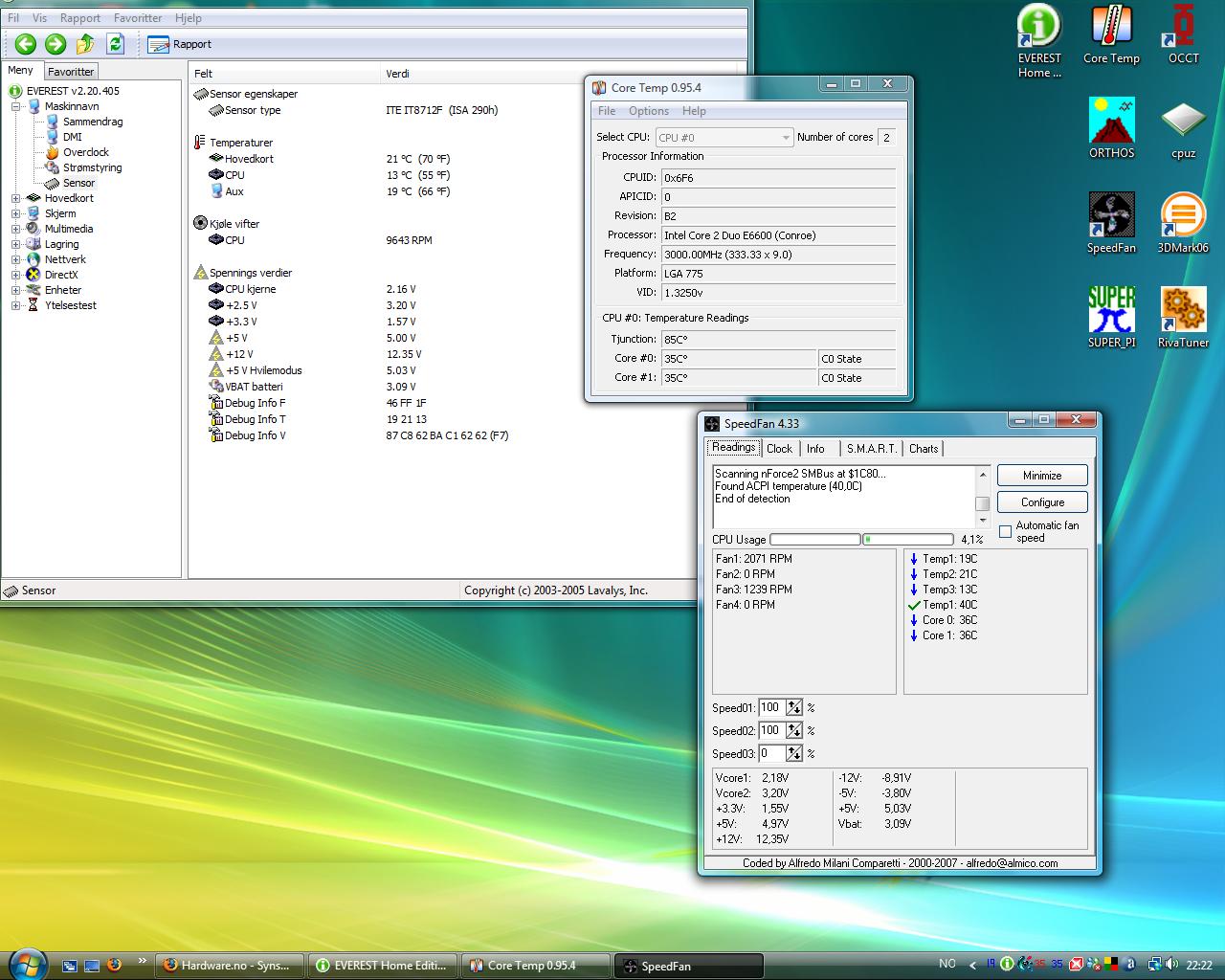Switch to SpeedFan Clock tab
This screenshot has width=1225, height=980.
779,448
